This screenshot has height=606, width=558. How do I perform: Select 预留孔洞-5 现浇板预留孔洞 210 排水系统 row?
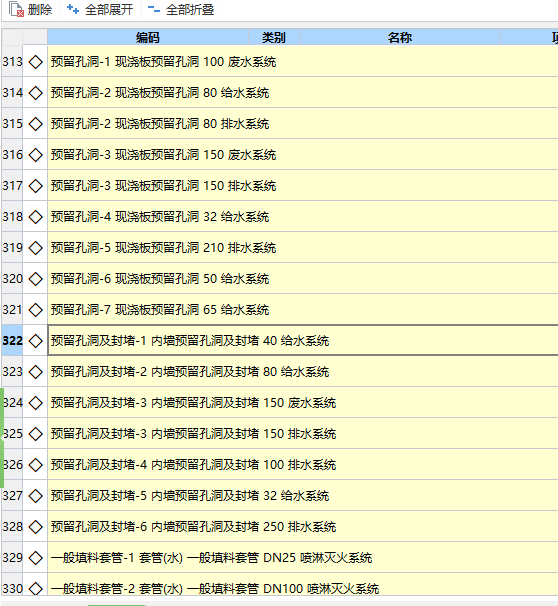[x=303, y=248]
